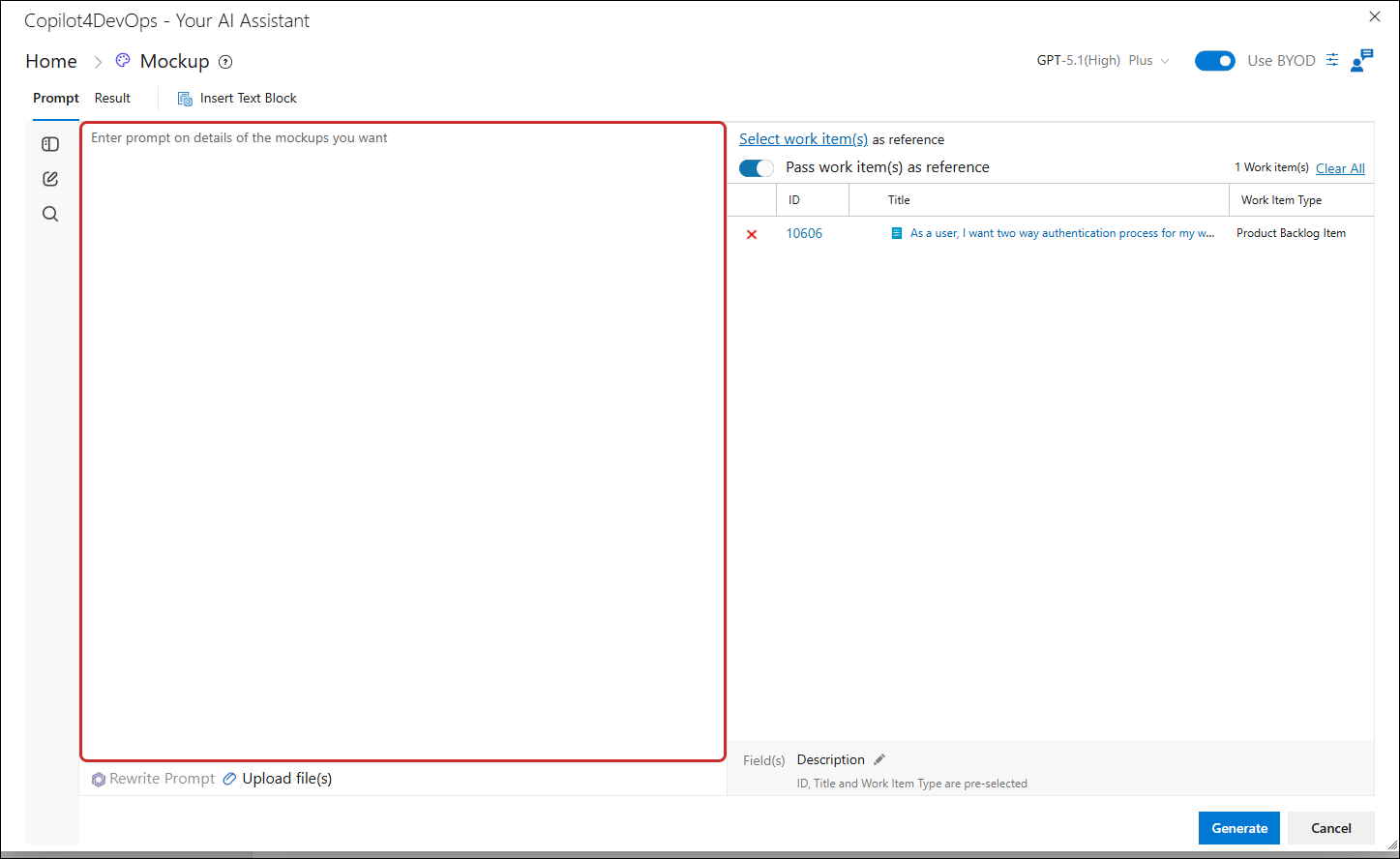Click the Generate button
Image resolution: width=1400 pixels, height=859 pixels.
1239,828
